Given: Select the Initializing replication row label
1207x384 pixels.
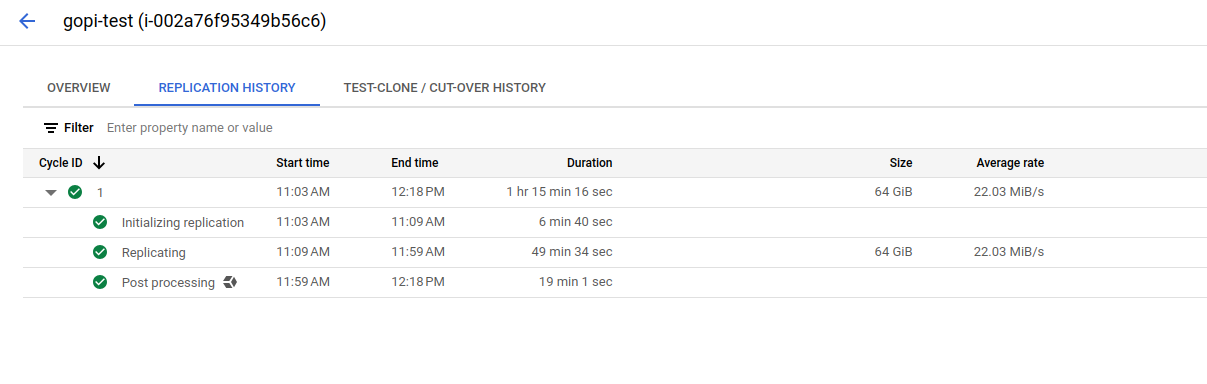Looking at the screenshot, I should (x=183, y=222).
